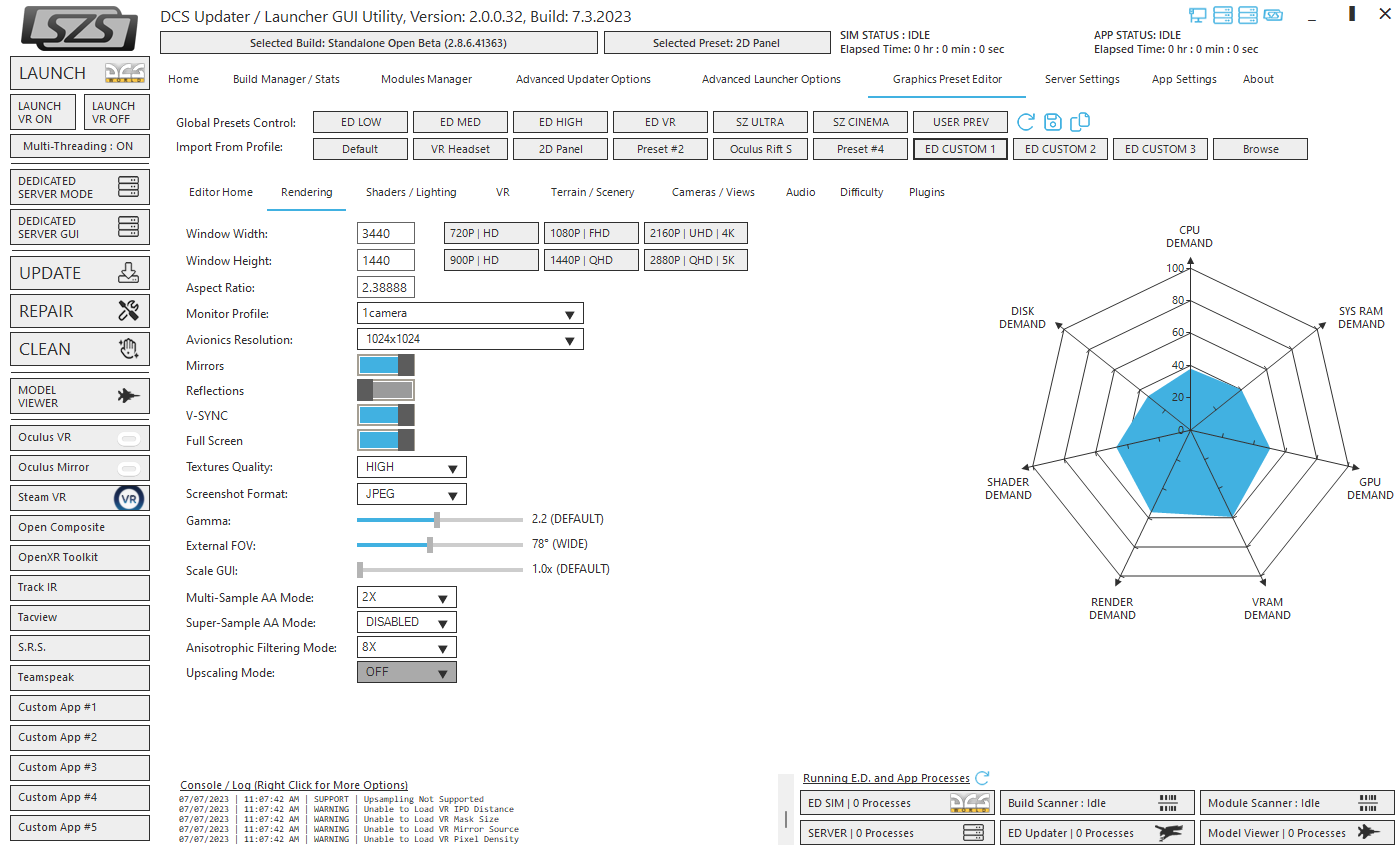Click the VR badge icon on Steam VR

(129, 498)
